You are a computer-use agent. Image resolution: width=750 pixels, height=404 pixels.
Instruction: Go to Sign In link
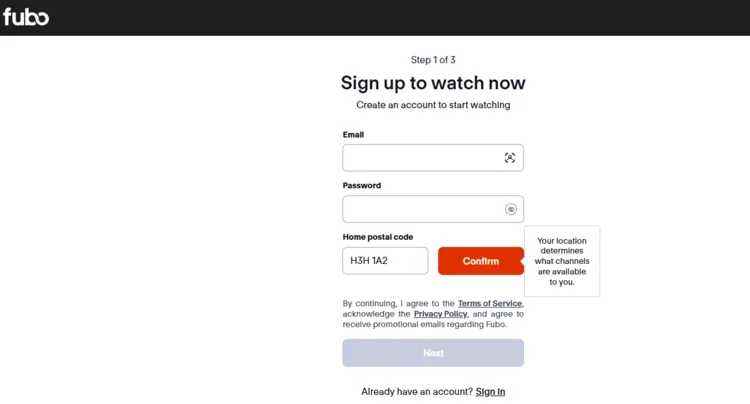pos(490,392)
